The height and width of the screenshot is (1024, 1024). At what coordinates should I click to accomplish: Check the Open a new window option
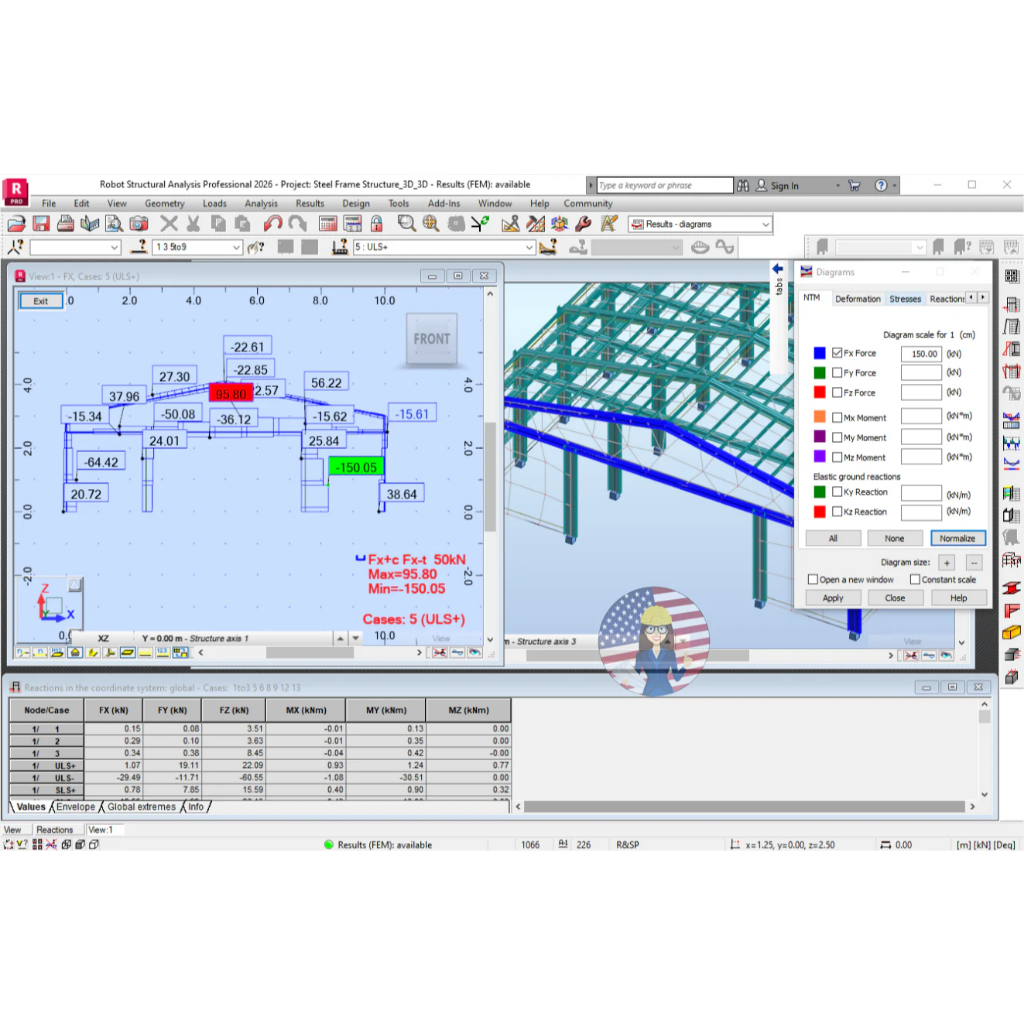point(813,579)
